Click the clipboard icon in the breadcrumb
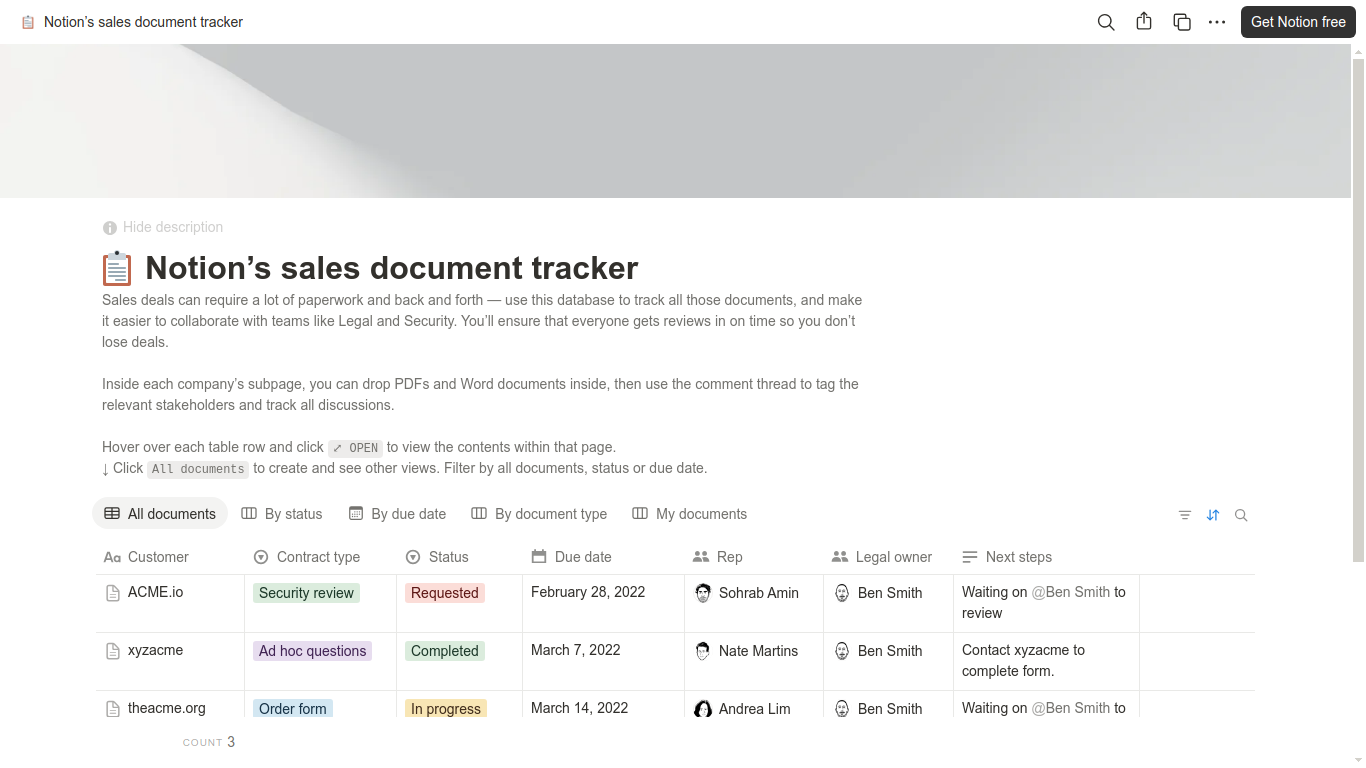 click(28, 22)
